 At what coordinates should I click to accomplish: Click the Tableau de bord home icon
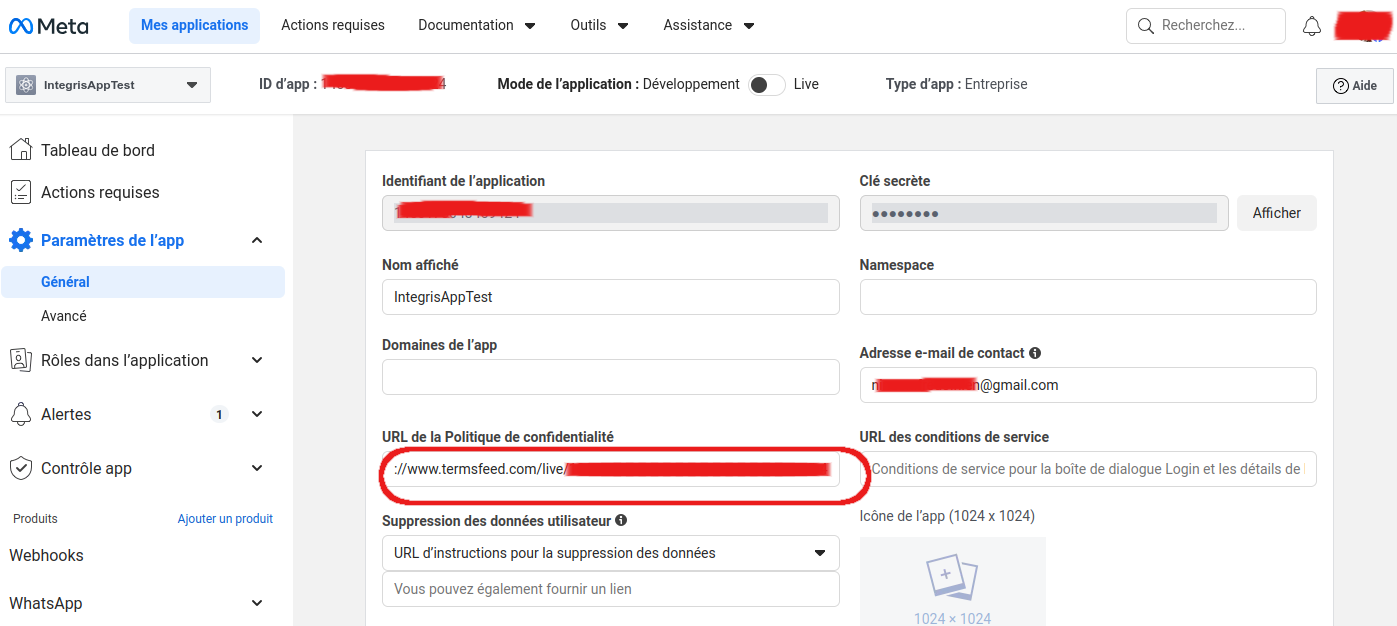tap(20, 150)
